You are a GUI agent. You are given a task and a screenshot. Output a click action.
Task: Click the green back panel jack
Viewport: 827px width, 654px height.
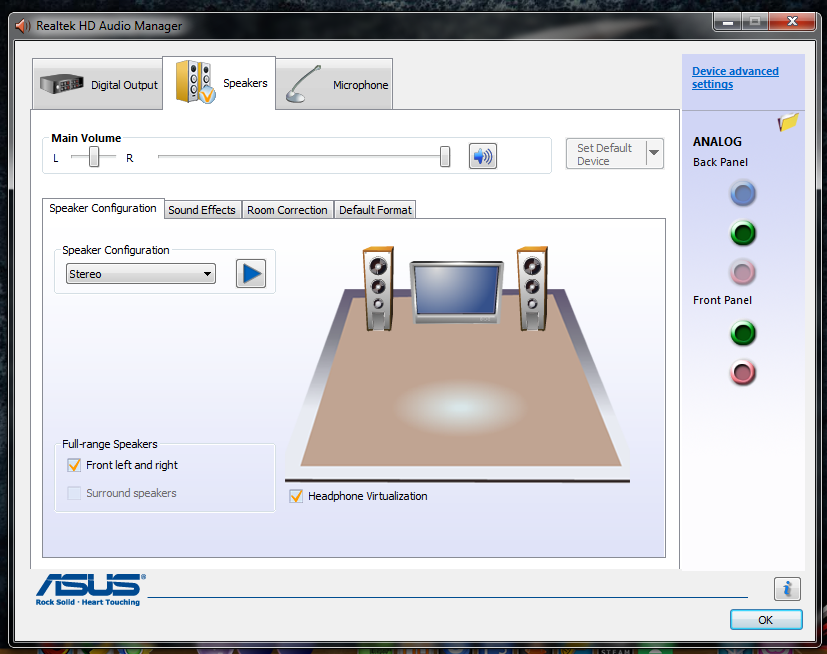[742, 234]
